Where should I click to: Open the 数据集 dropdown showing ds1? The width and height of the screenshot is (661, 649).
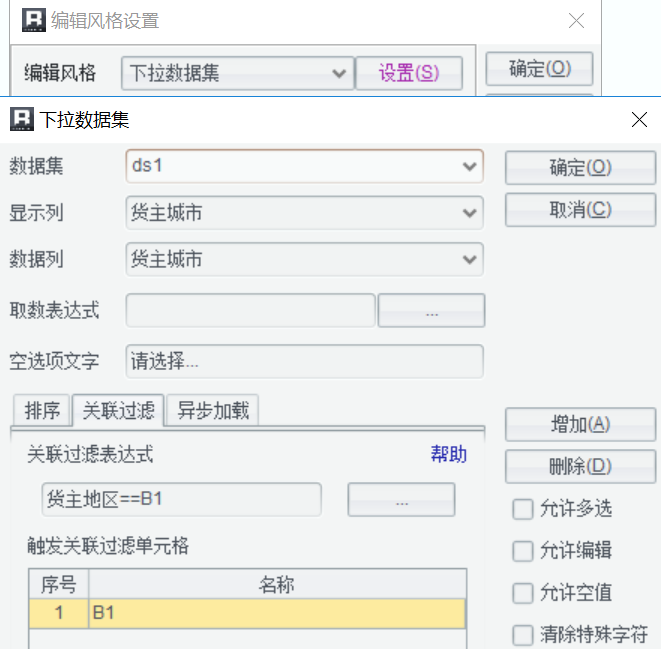pos(469,166)
